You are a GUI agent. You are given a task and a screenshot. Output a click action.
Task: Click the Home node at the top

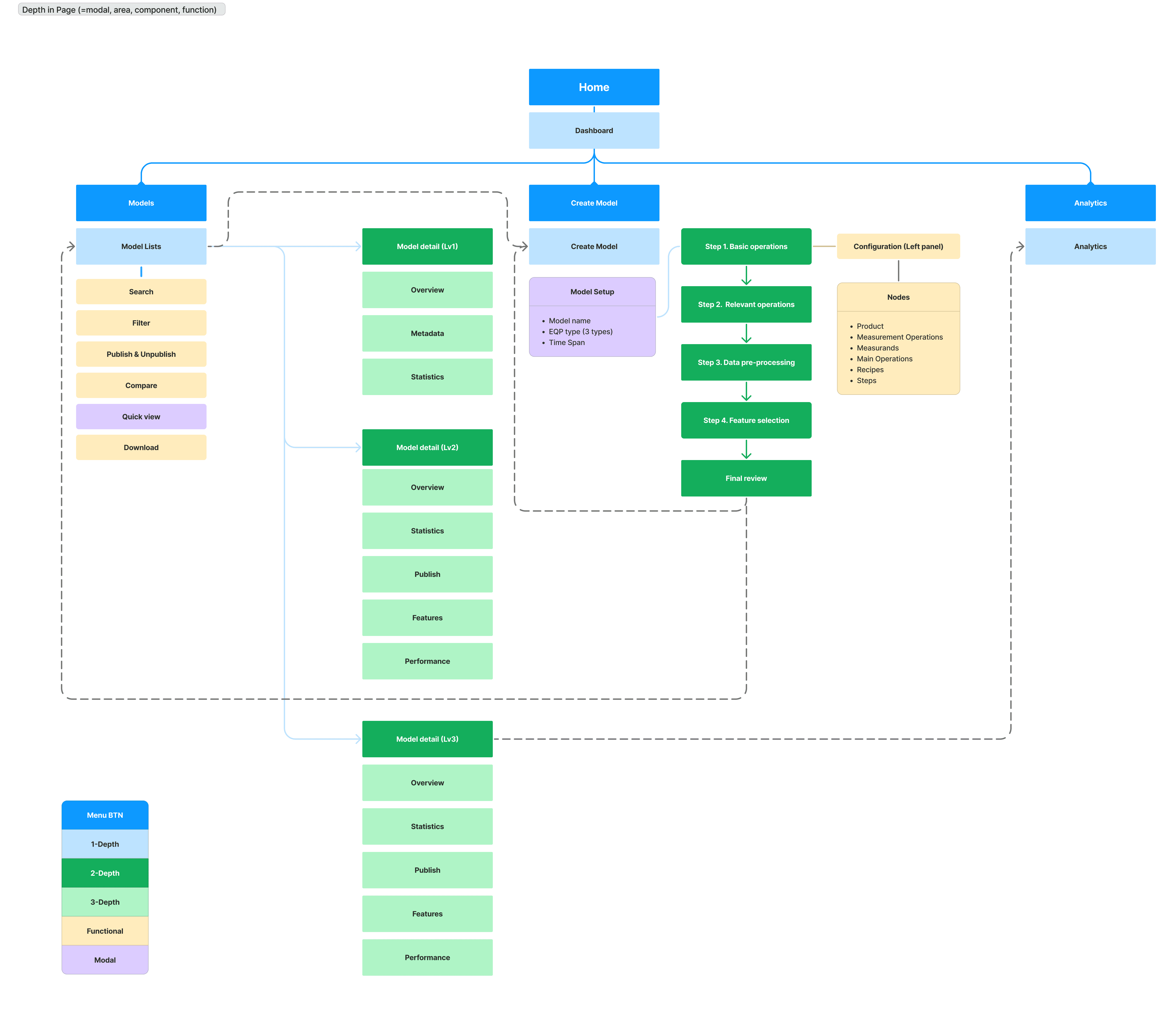coord(593,87)
